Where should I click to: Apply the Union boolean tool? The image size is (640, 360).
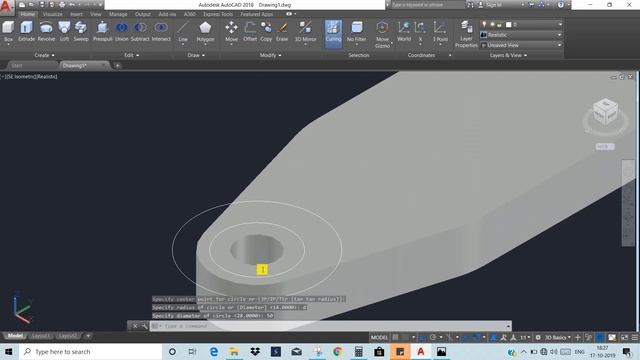coord(122,31)
